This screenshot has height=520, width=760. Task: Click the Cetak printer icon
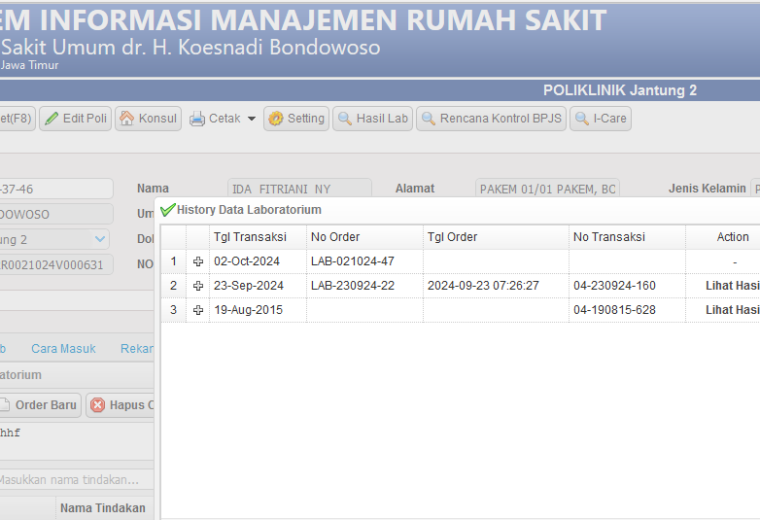(x=197, y=119)
